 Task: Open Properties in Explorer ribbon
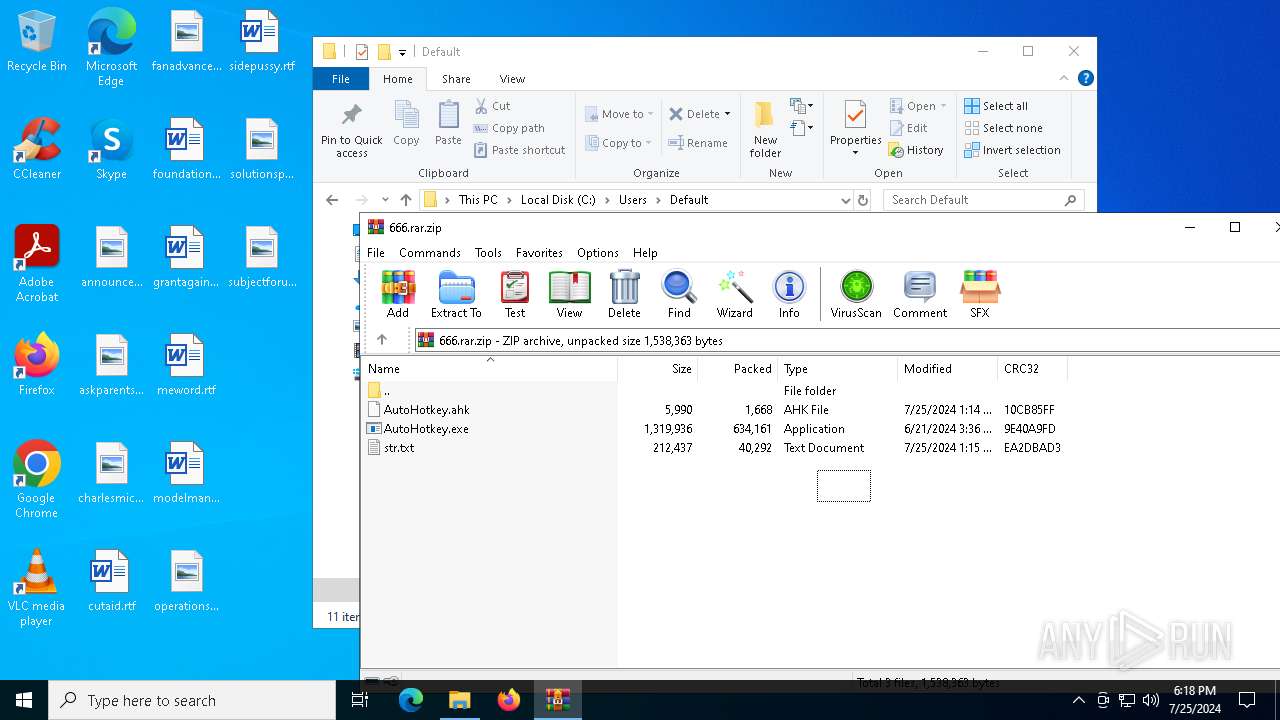pyautogui.click(x=855, y=129)
